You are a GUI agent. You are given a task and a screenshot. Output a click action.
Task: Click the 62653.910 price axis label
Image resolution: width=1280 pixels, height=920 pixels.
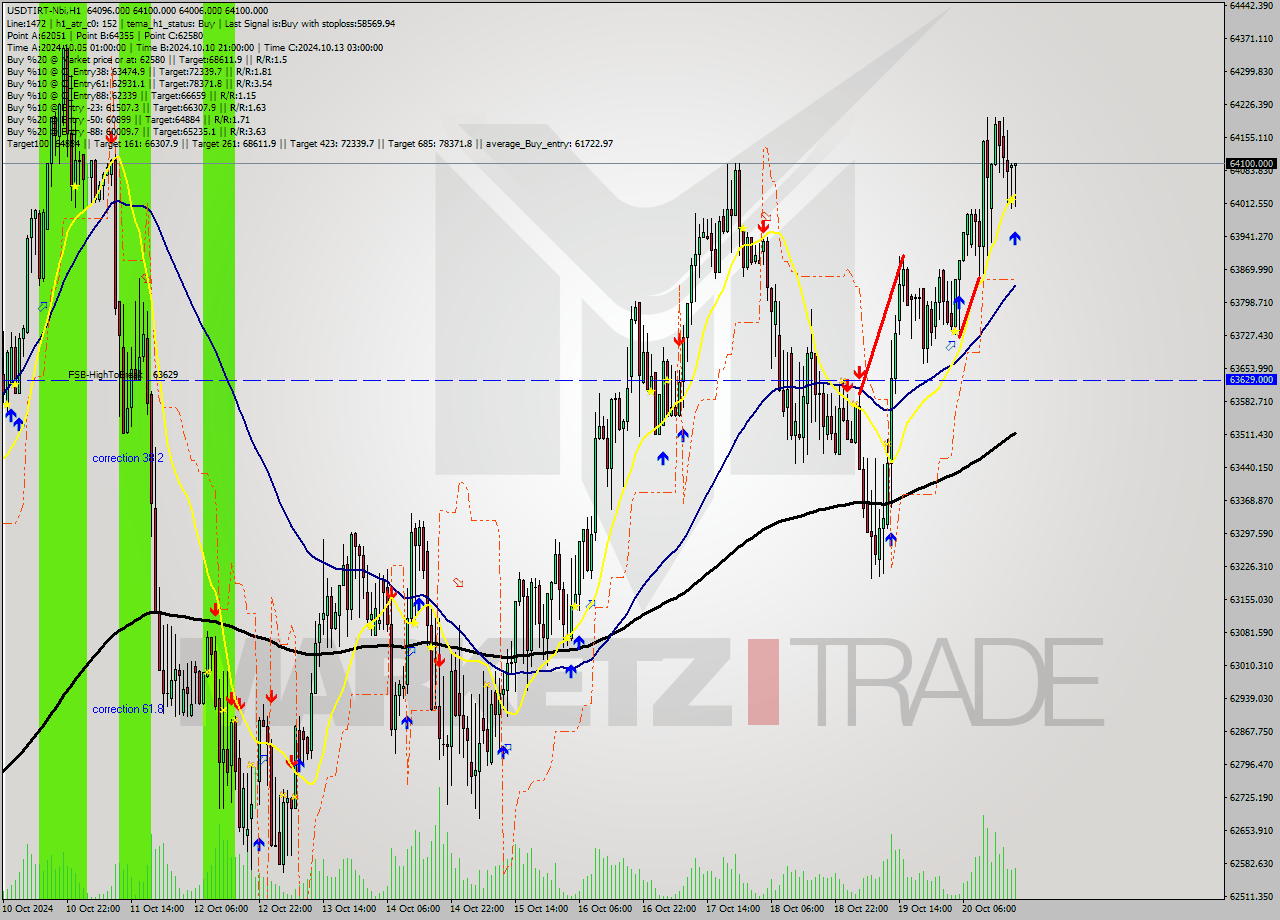1251,830
